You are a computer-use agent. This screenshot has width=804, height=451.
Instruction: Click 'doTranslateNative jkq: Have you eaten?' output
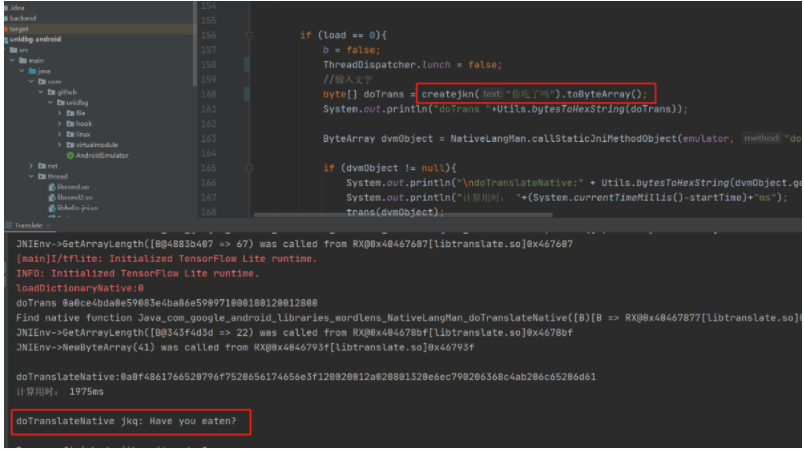126,421
